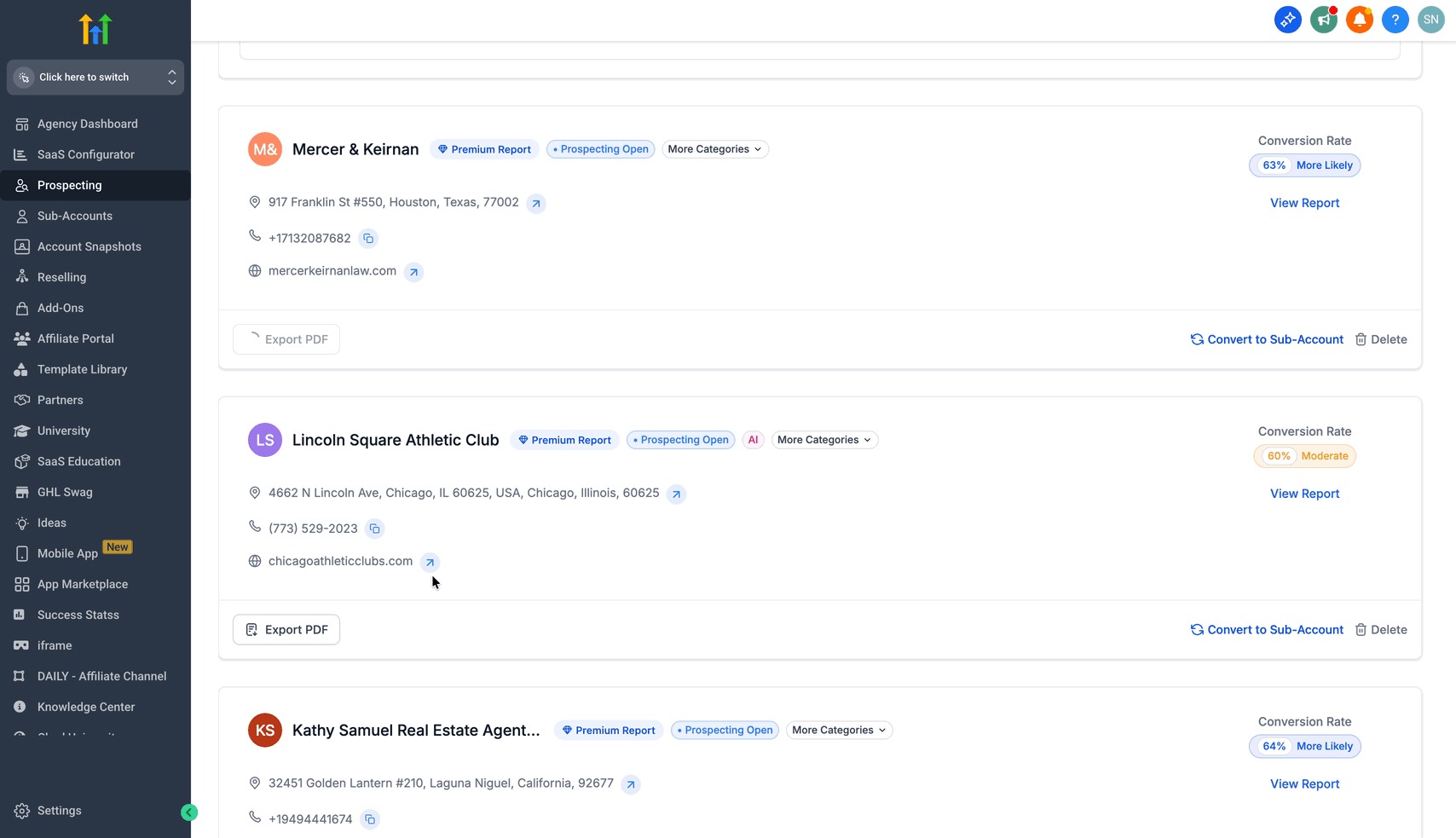Open Reselling in sidebar
This screenshot has height=838, width=1456.
point(95,277)
